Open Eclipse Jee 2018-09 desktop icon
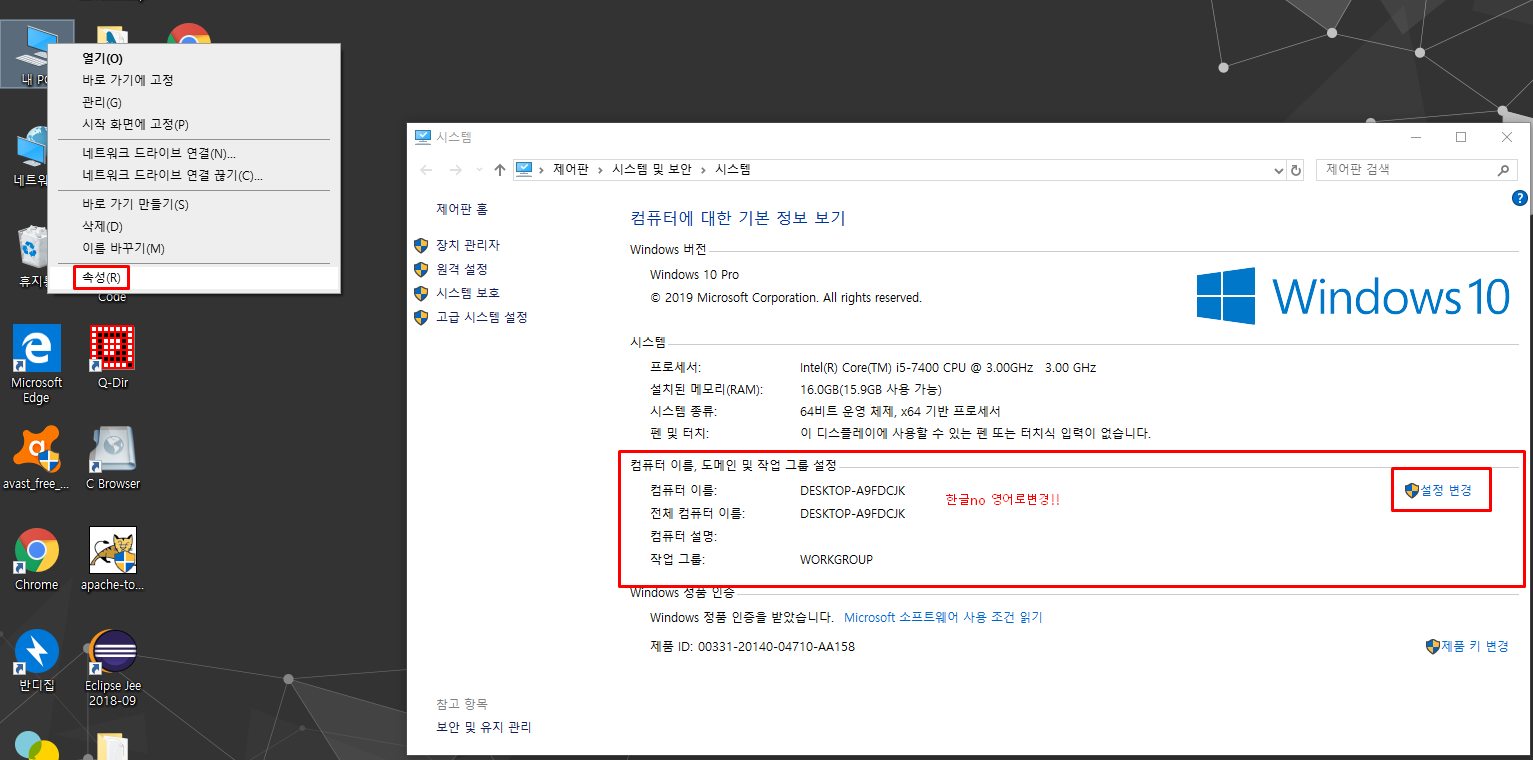 tap(113, 668)
